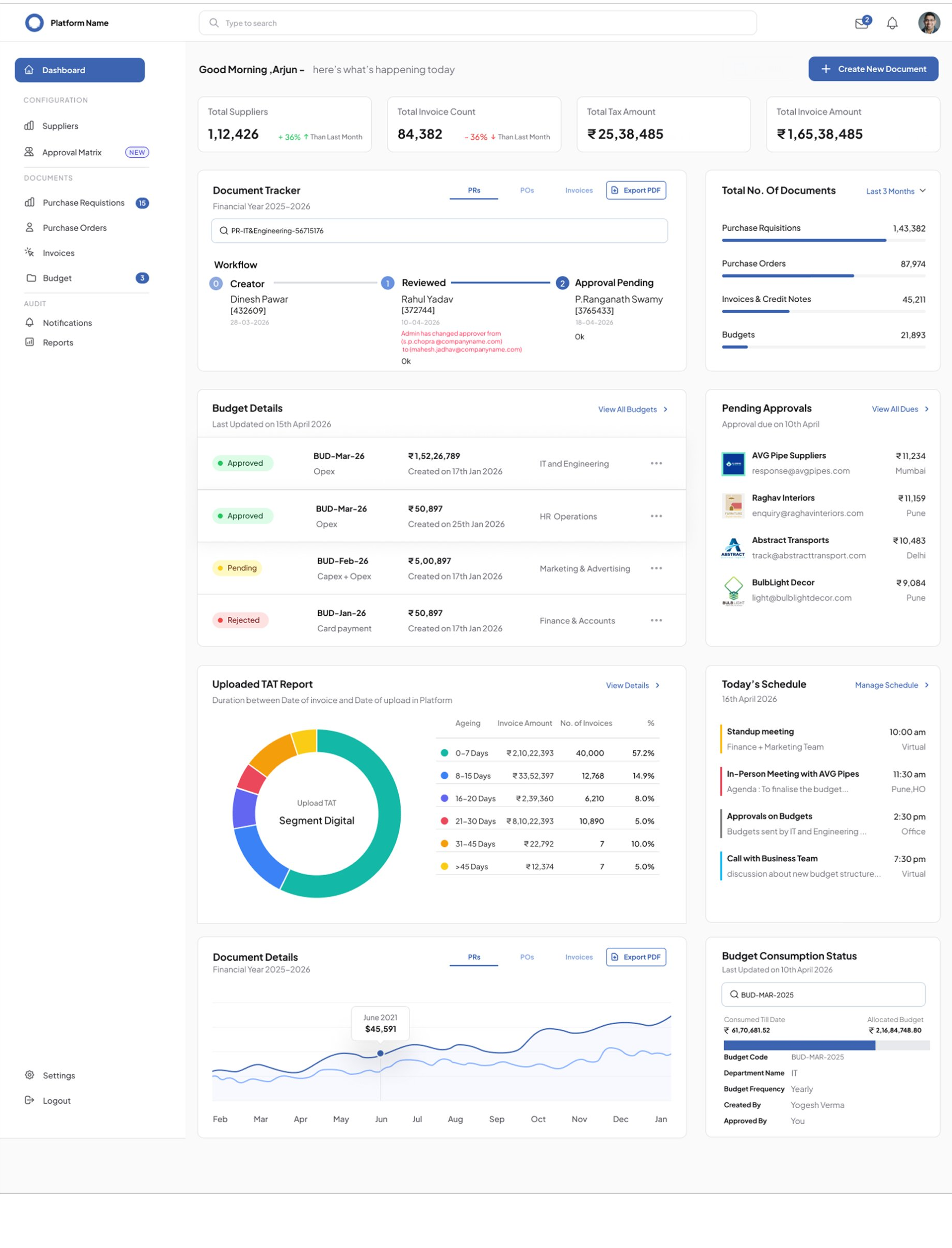Open the notification bell in header
This screenshot has height=1248, width=952.
point(892,23)
